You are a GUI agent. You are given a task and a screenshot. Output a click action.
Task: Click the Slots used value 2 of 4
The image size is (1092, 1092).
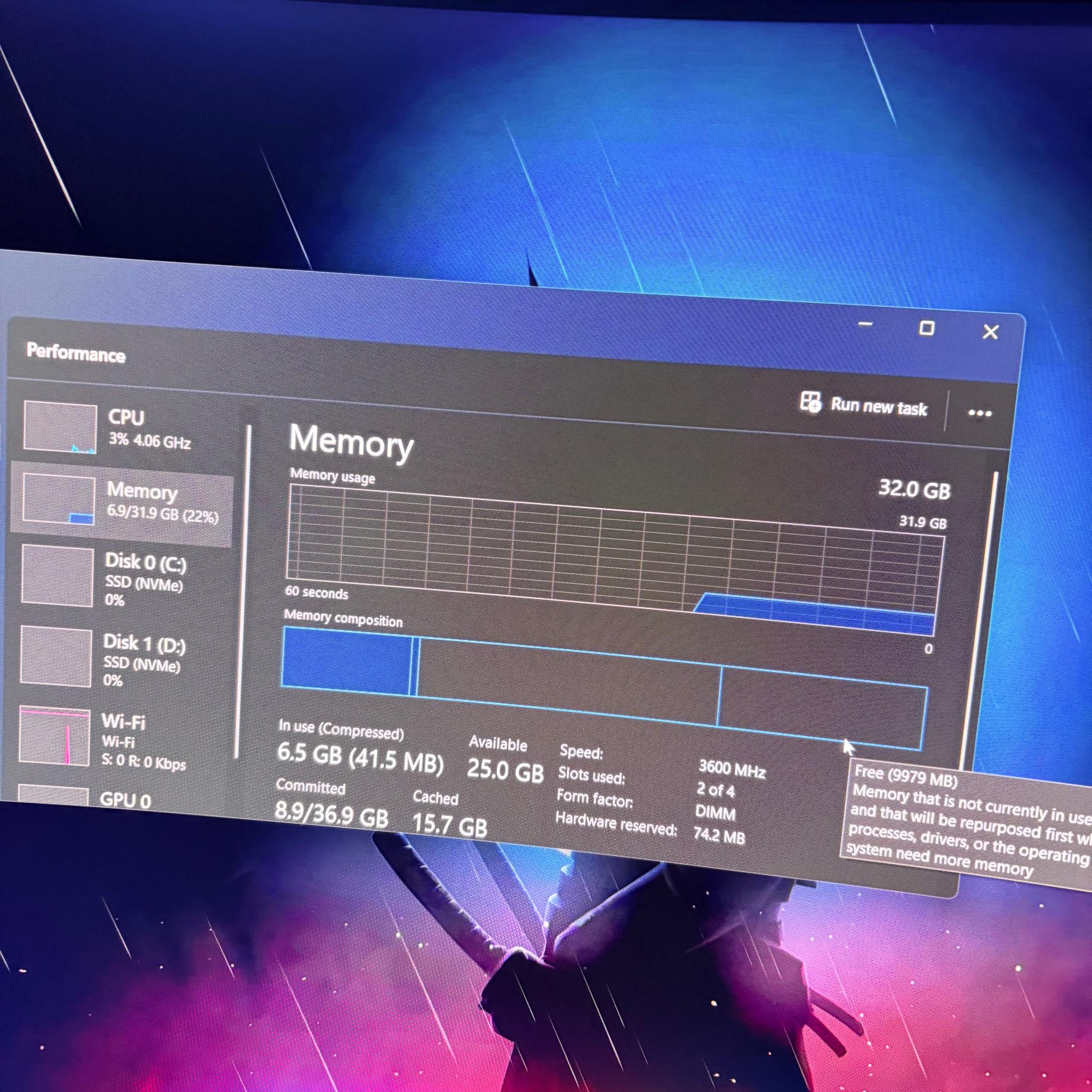click(716, 790)
